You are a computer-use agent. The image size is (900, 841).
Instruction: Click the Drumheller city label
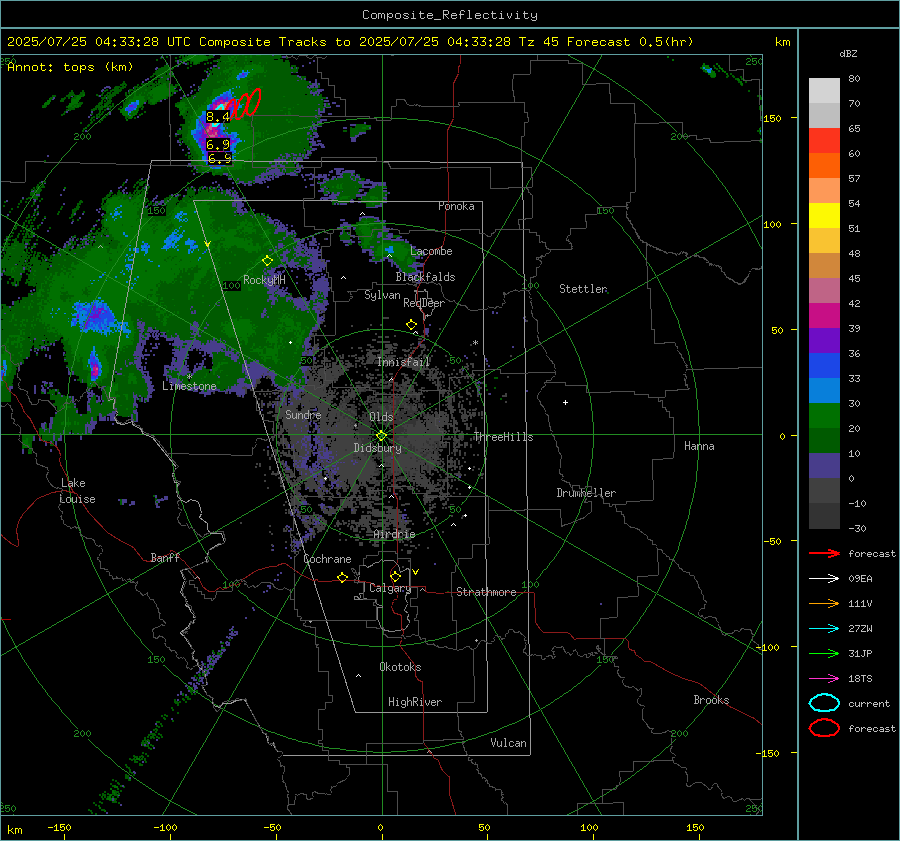tap(586, 493)
